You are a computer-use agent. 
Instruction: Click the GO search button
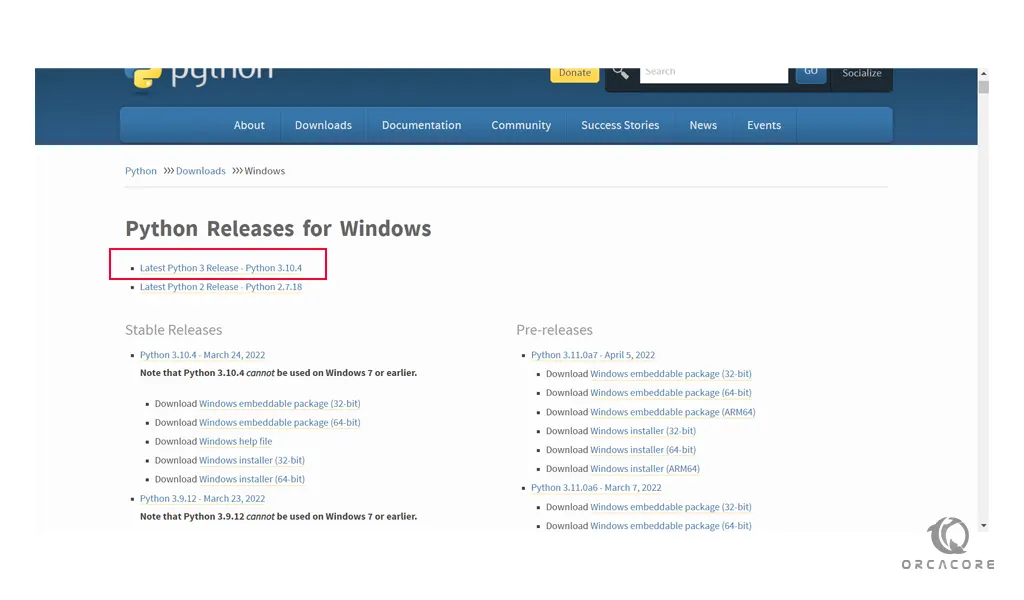[x=810, y=74]
